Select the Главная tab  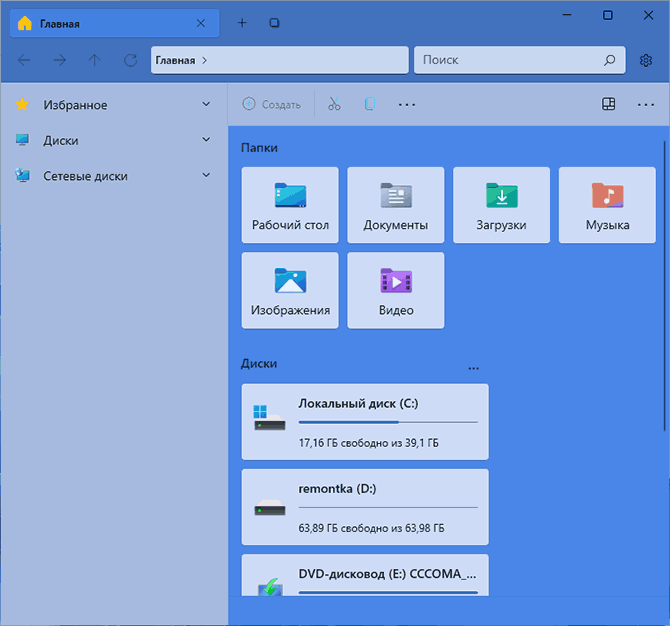[115, 23]
